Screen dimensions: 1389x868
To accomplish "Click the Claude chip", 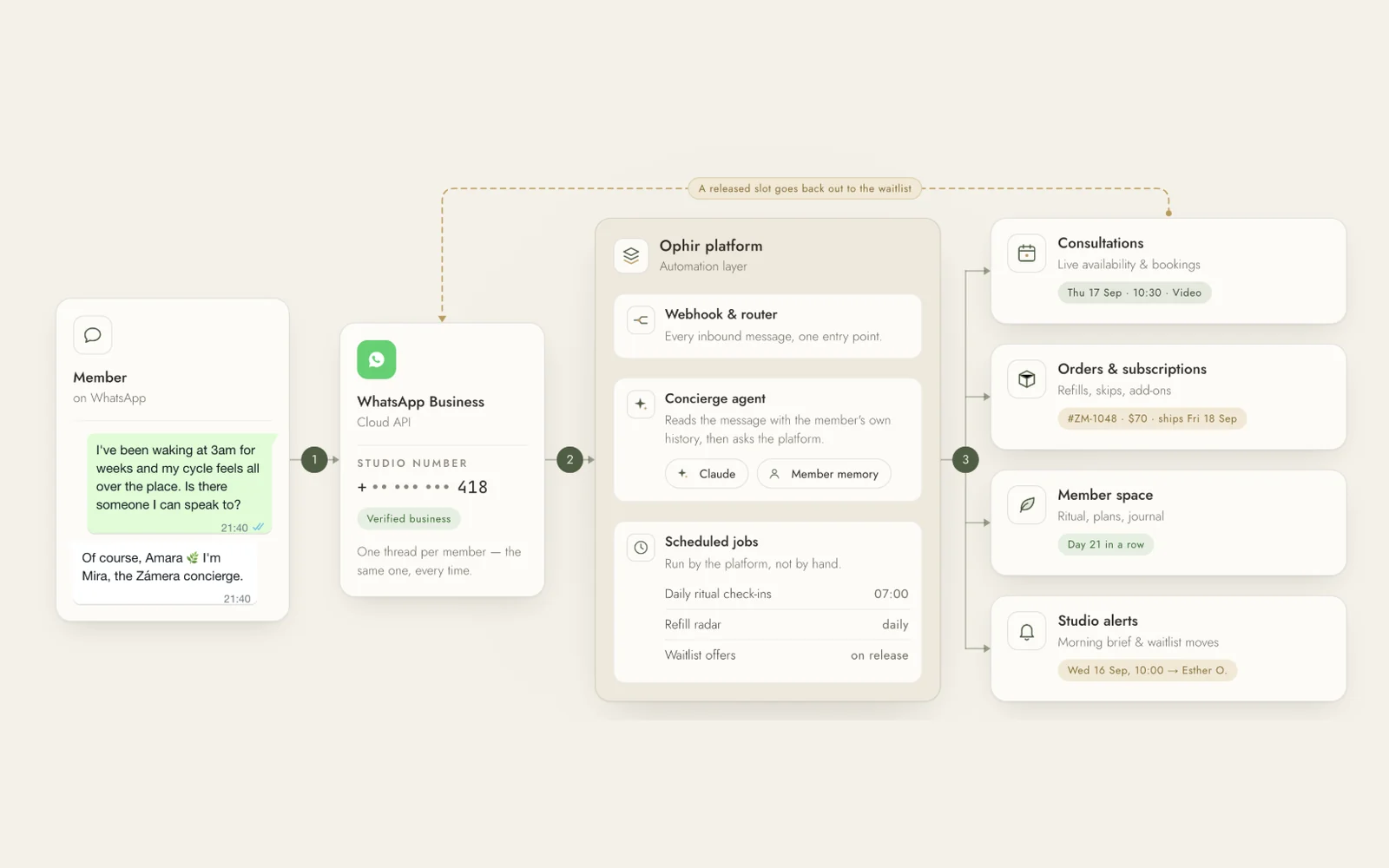I will tap(707, 474).
